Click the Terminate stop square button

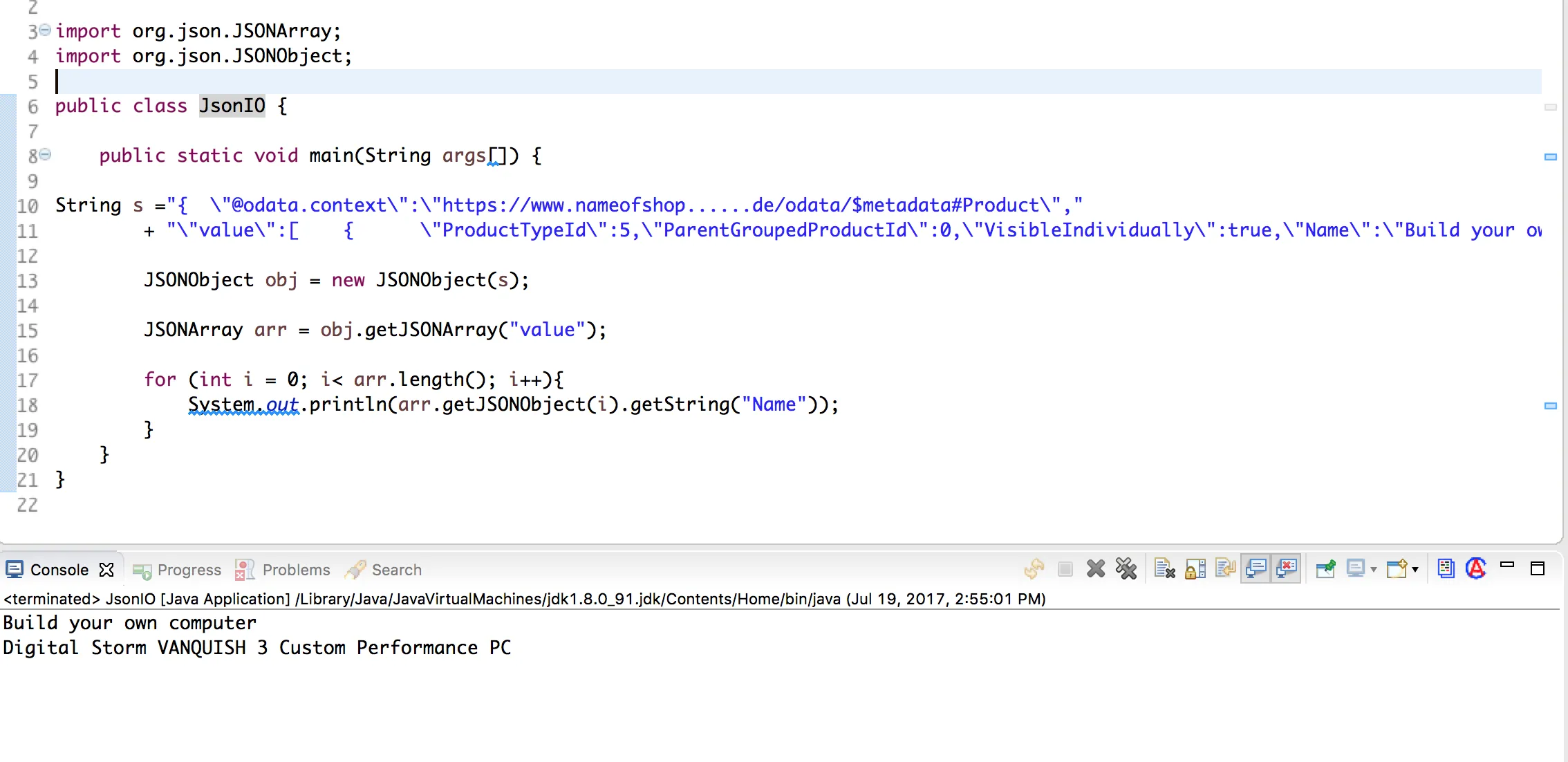pos(1065,569)
